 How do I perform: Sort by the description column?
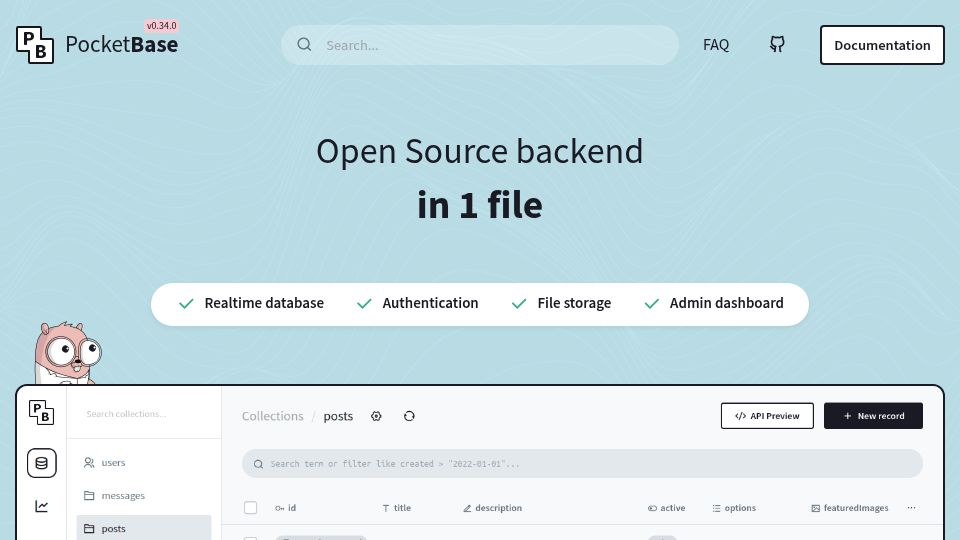coord(493,508)
